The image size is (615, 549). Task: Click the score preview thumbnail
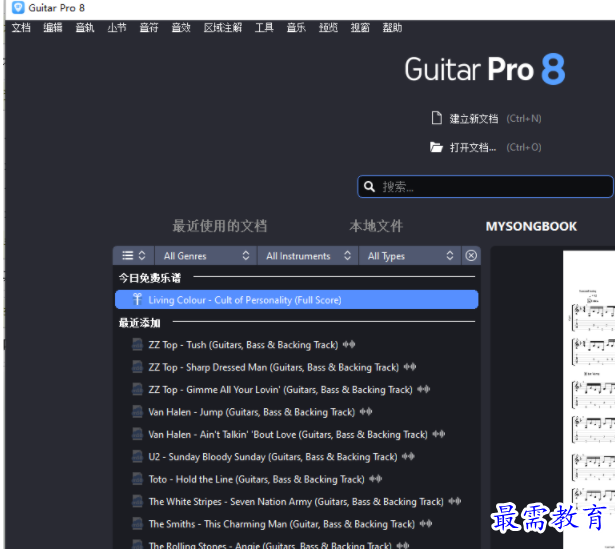(589, 400)
